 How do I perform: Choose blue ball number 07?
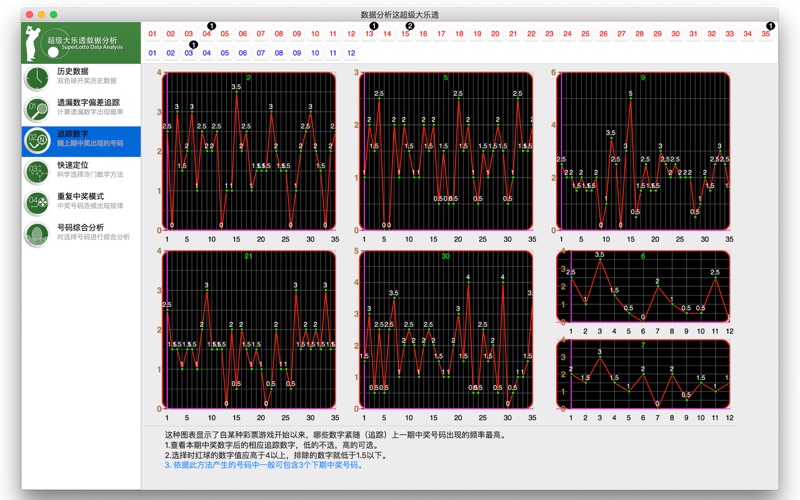pyautogui.click(x=261, y=53)
